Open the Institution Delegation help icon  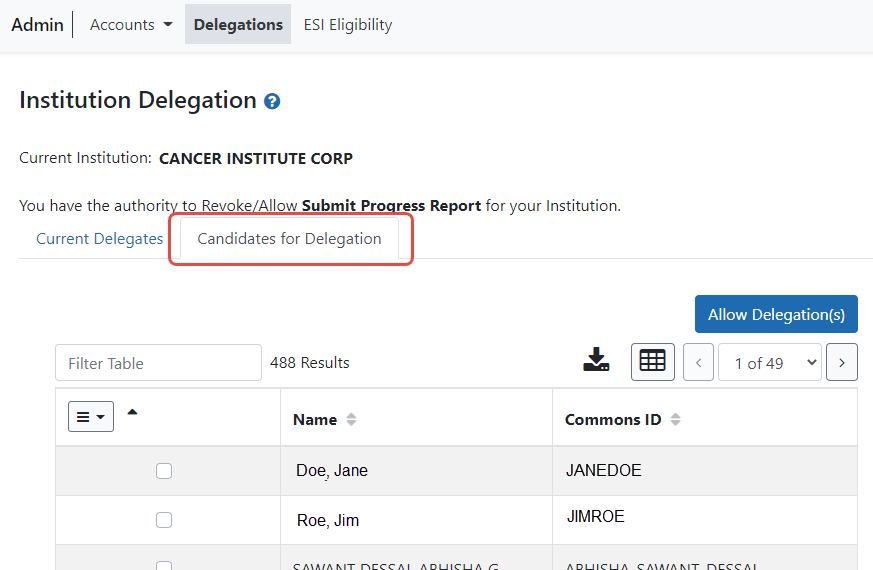[272, 102]
